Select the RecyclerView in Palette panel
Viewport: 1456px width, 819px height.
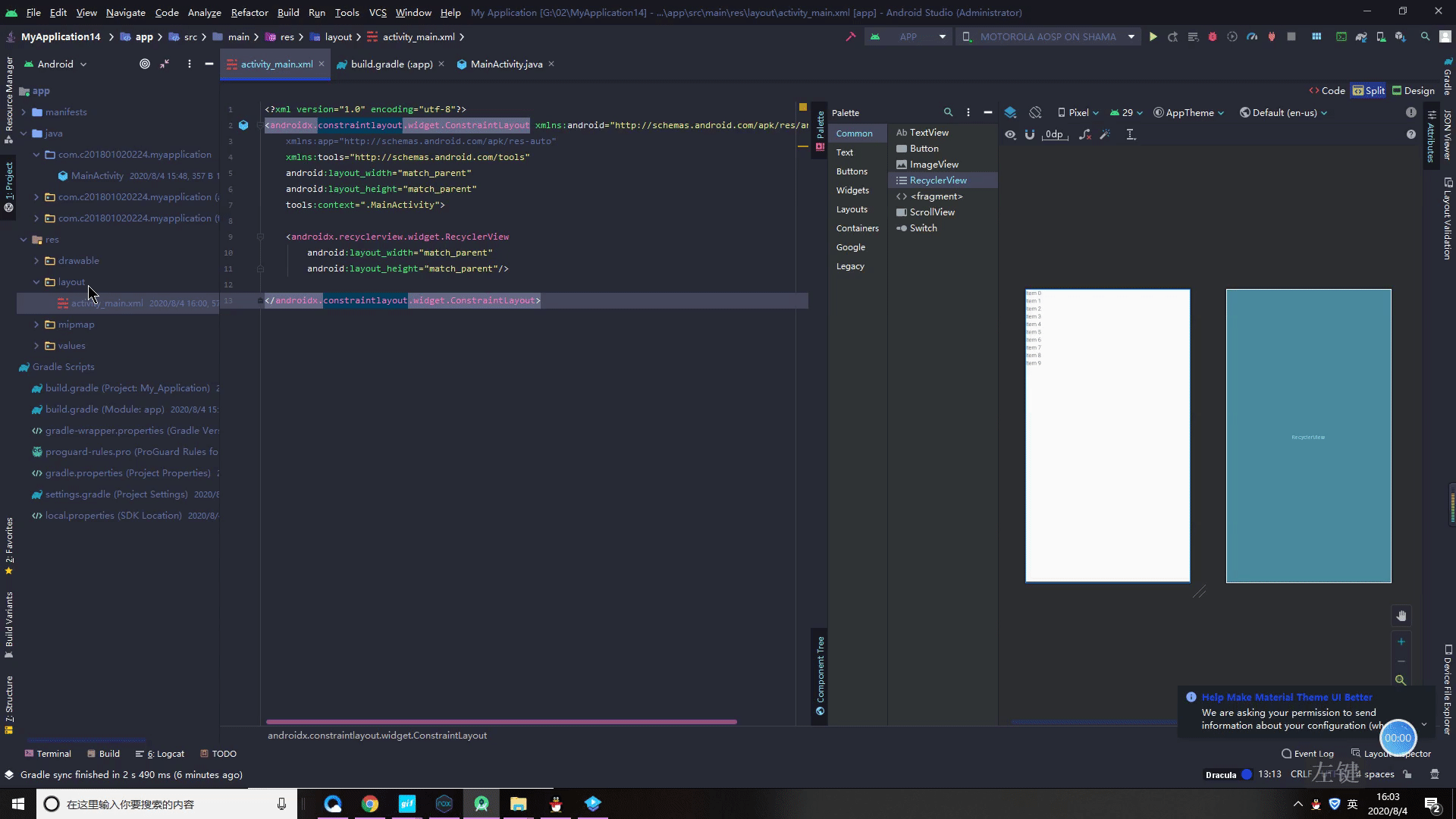tap(938, 180)
